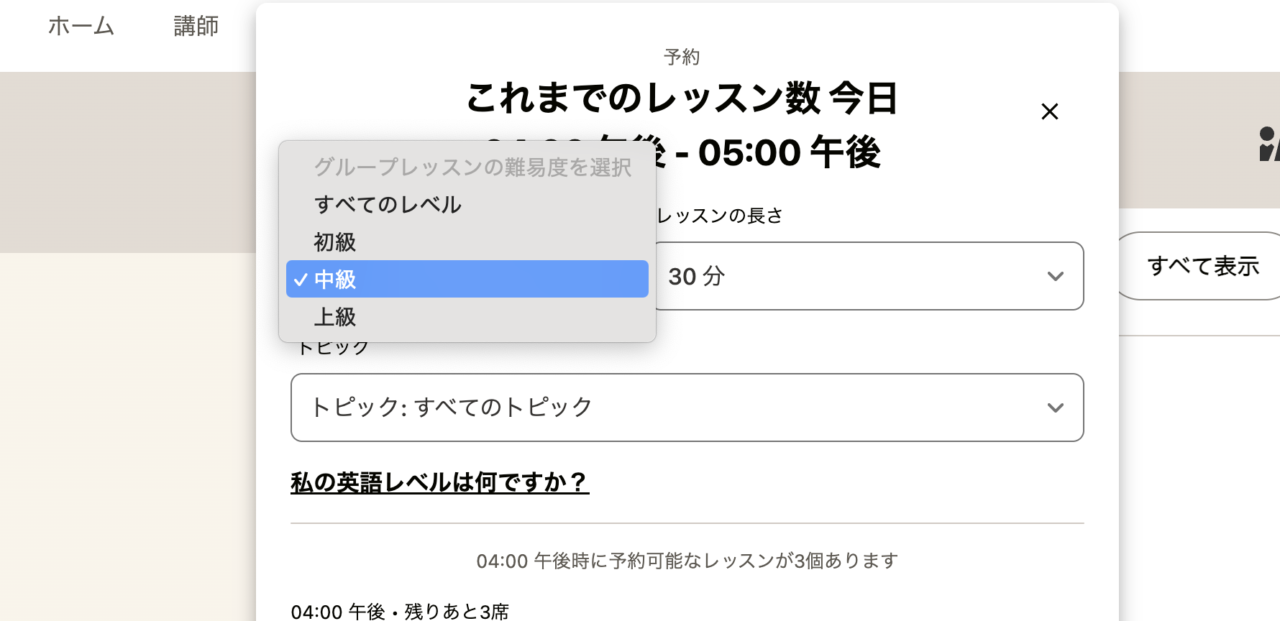
Task: Click the 予約 header label
Action: [682, 57]
